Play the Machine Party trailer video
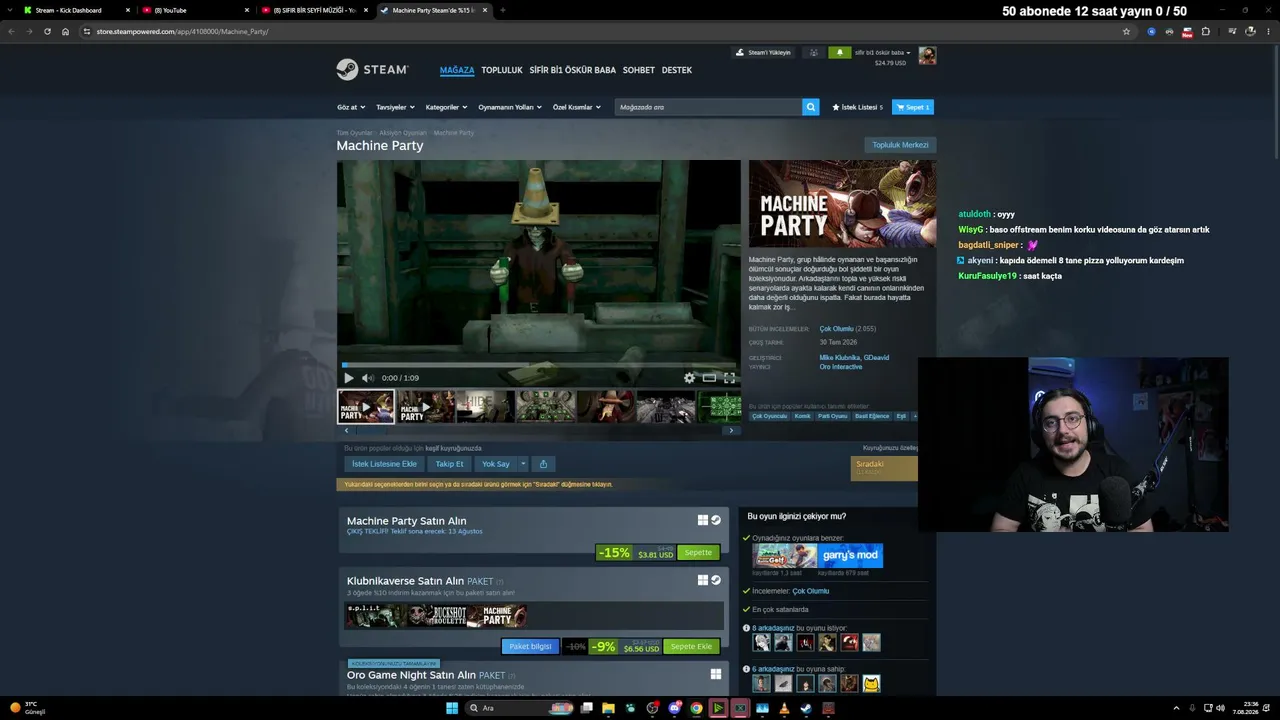The height and width of the screenshot is (720, 1280). coord(348,378)
